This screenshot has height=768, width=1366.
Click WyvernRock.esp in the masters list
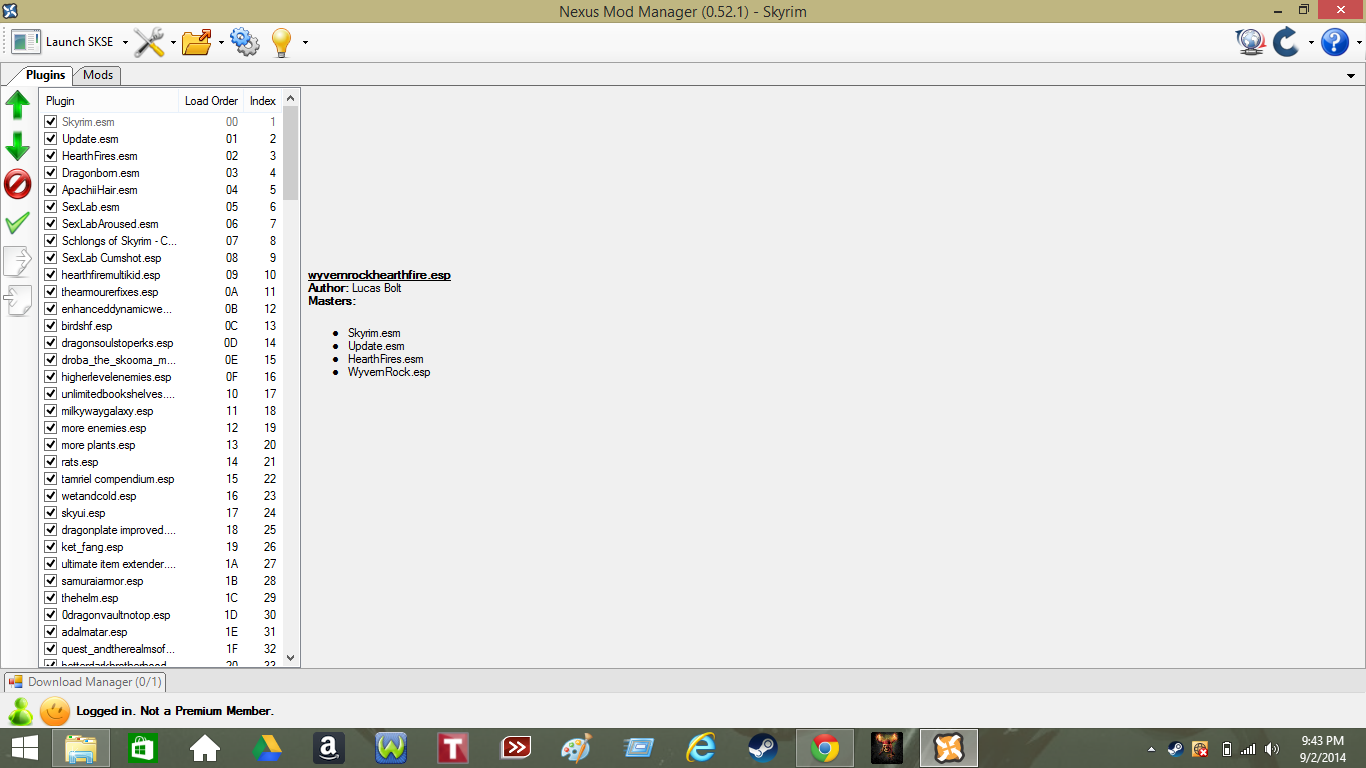389,372
